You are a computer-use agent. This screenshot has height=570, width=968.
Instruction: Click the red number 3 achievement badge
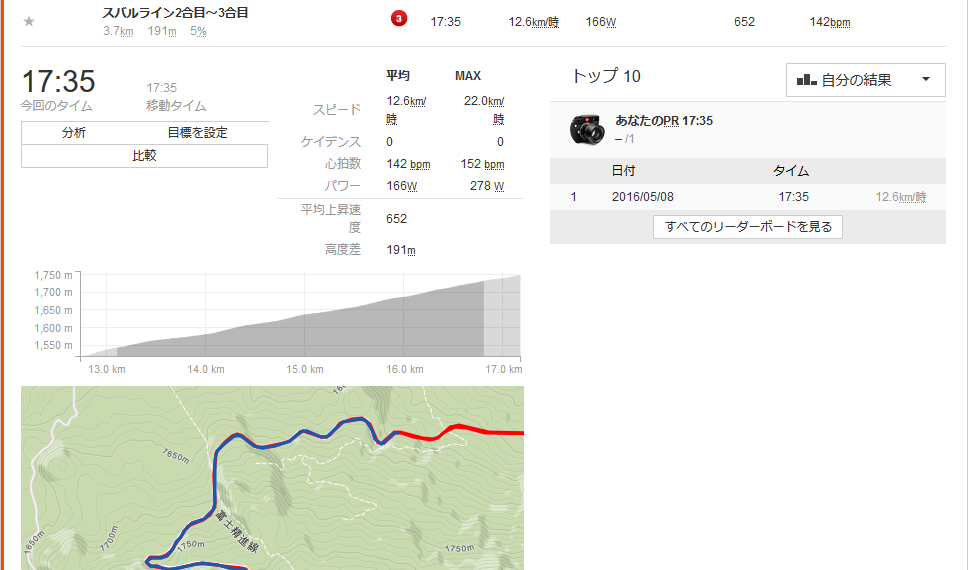399,19
